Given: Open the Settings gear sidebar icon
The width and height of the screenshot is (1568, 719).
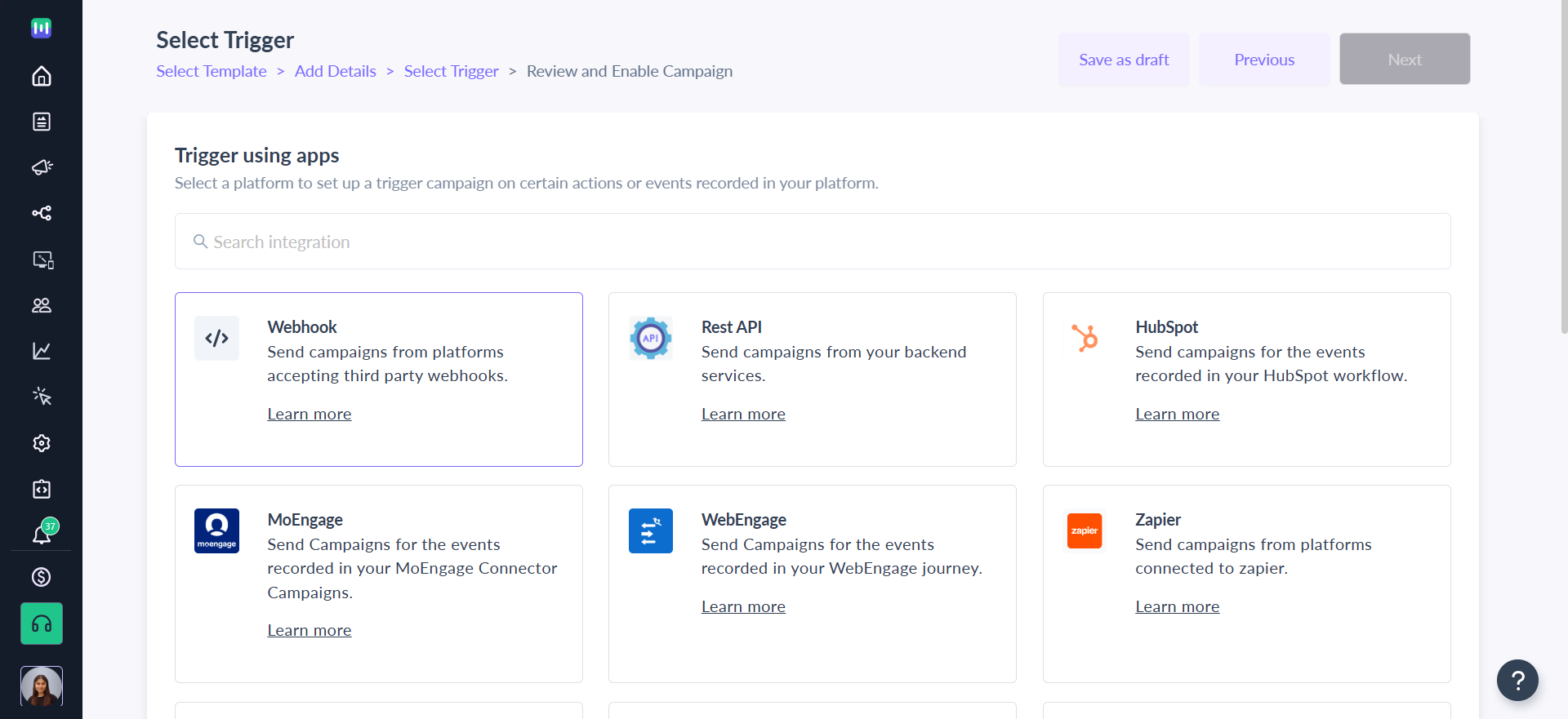Looking at the screenshot, I should pyautogui.click(x=41, y=443).
